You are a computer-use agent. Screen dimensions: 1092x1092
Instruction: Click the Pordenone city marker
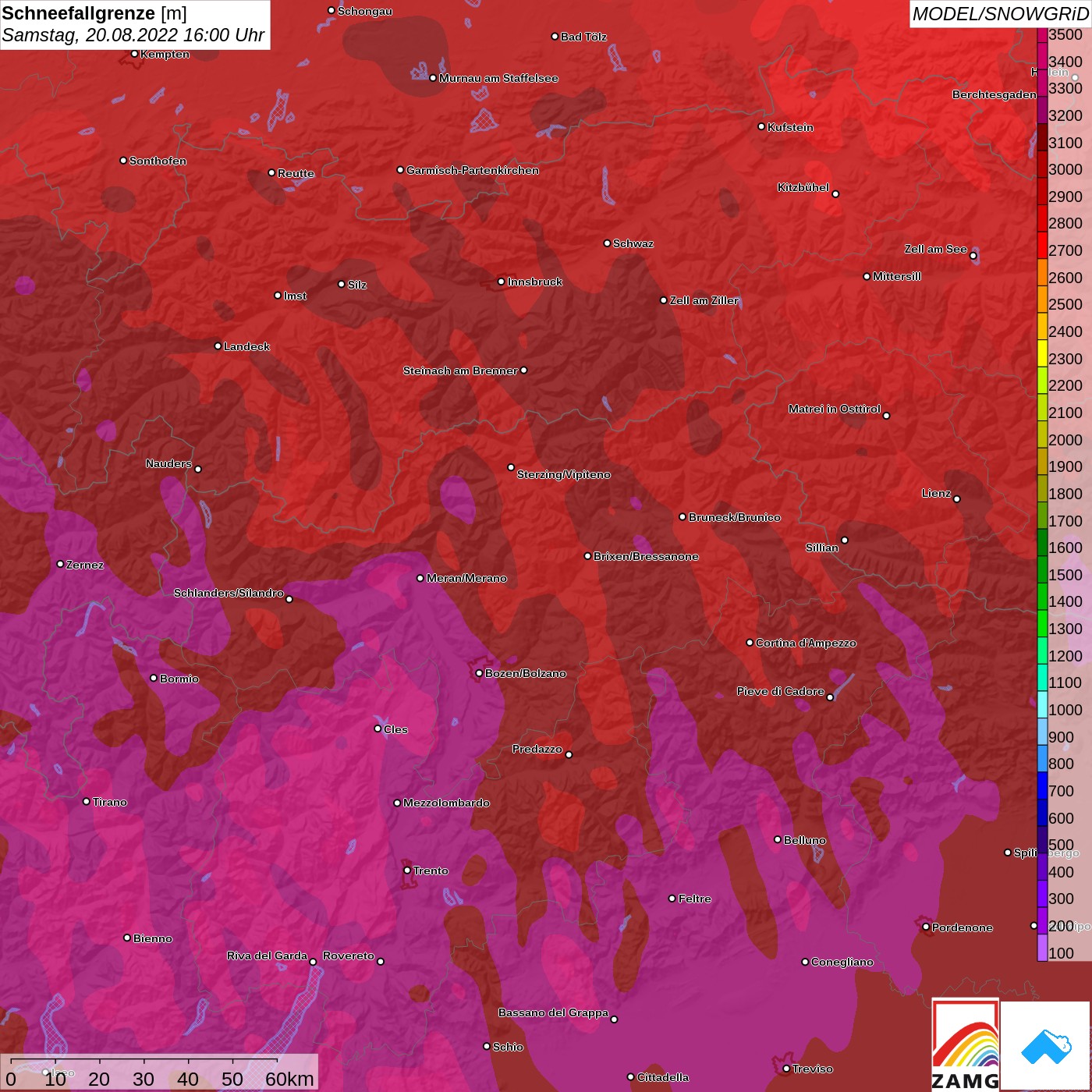pyautogui.click(x=926, y=927)
